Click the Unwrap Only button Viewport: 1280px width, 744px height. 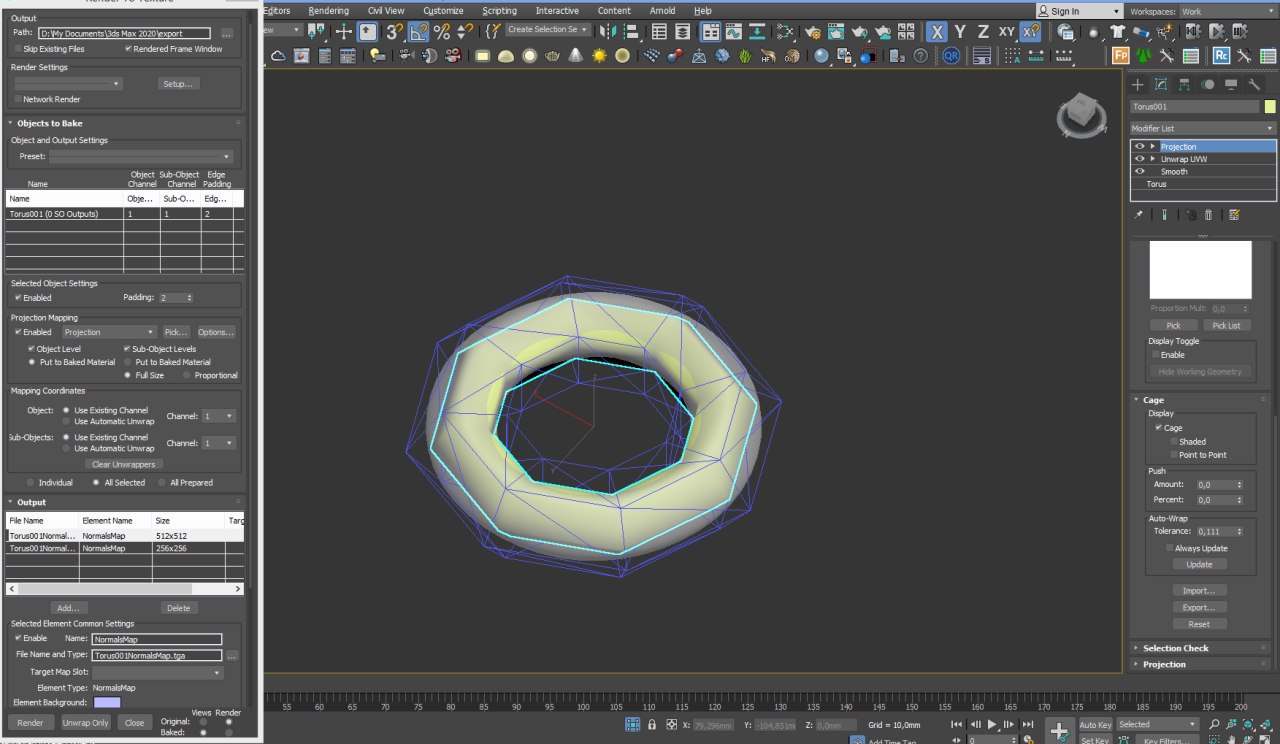pyautogui.click(x=86, y=722)
